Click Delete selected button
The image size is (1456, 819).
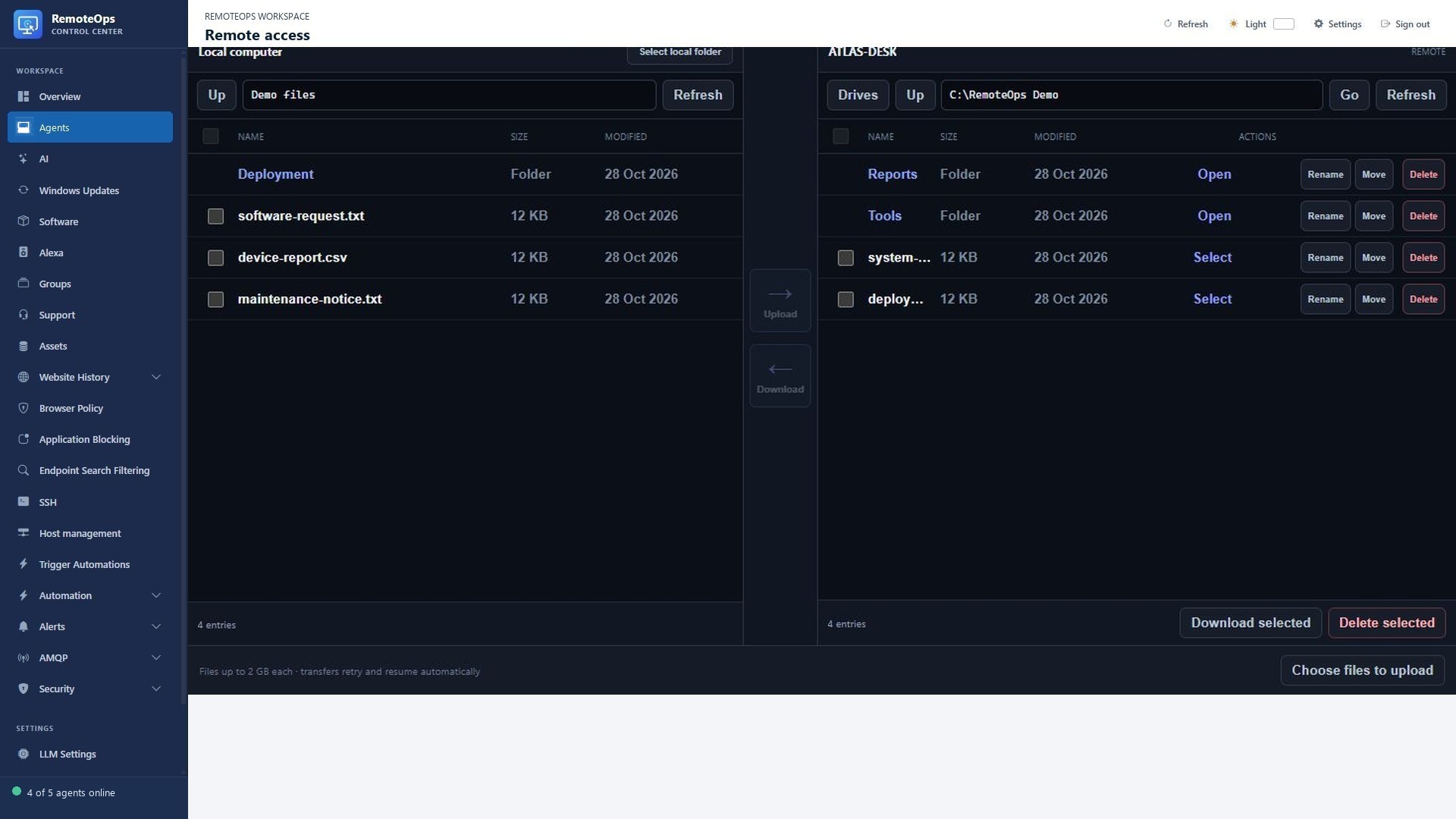click(1386, 623)
